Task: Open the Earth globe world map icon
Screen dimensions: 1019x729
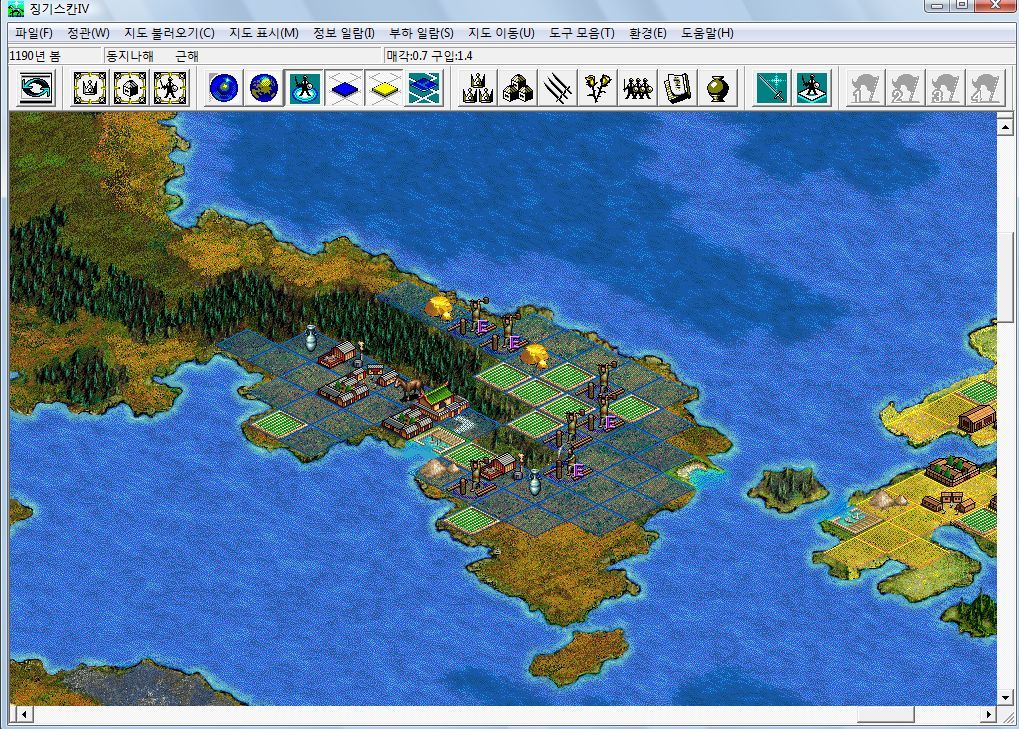Action: [264, 88]
